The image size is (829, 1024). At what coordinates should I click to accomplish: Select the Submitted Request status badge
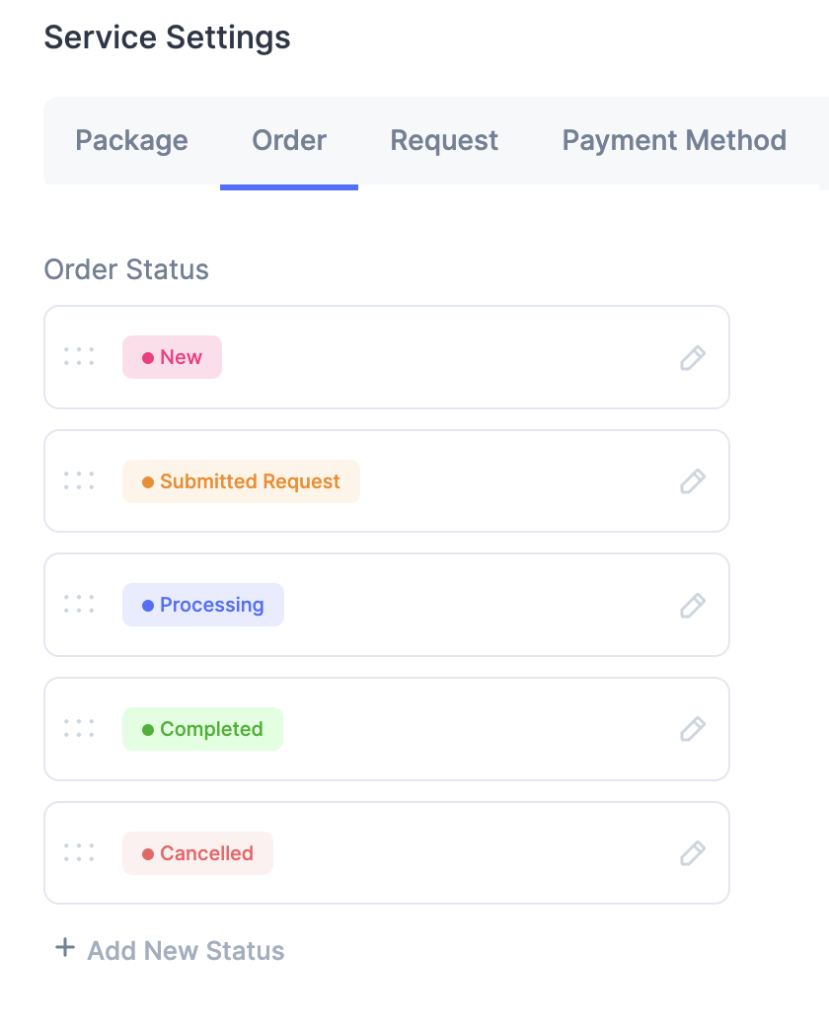(240, 481)
